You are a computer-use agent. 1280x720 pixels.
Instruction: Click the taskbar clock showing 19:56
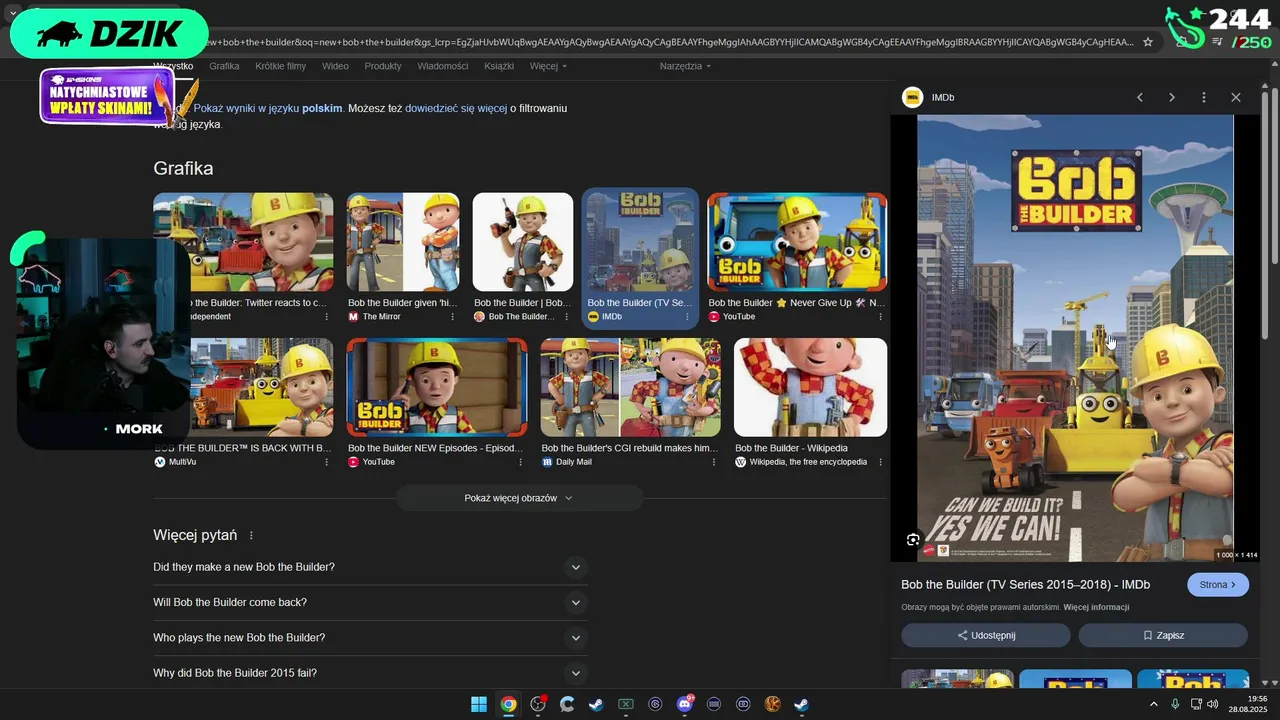point(1248,704)
